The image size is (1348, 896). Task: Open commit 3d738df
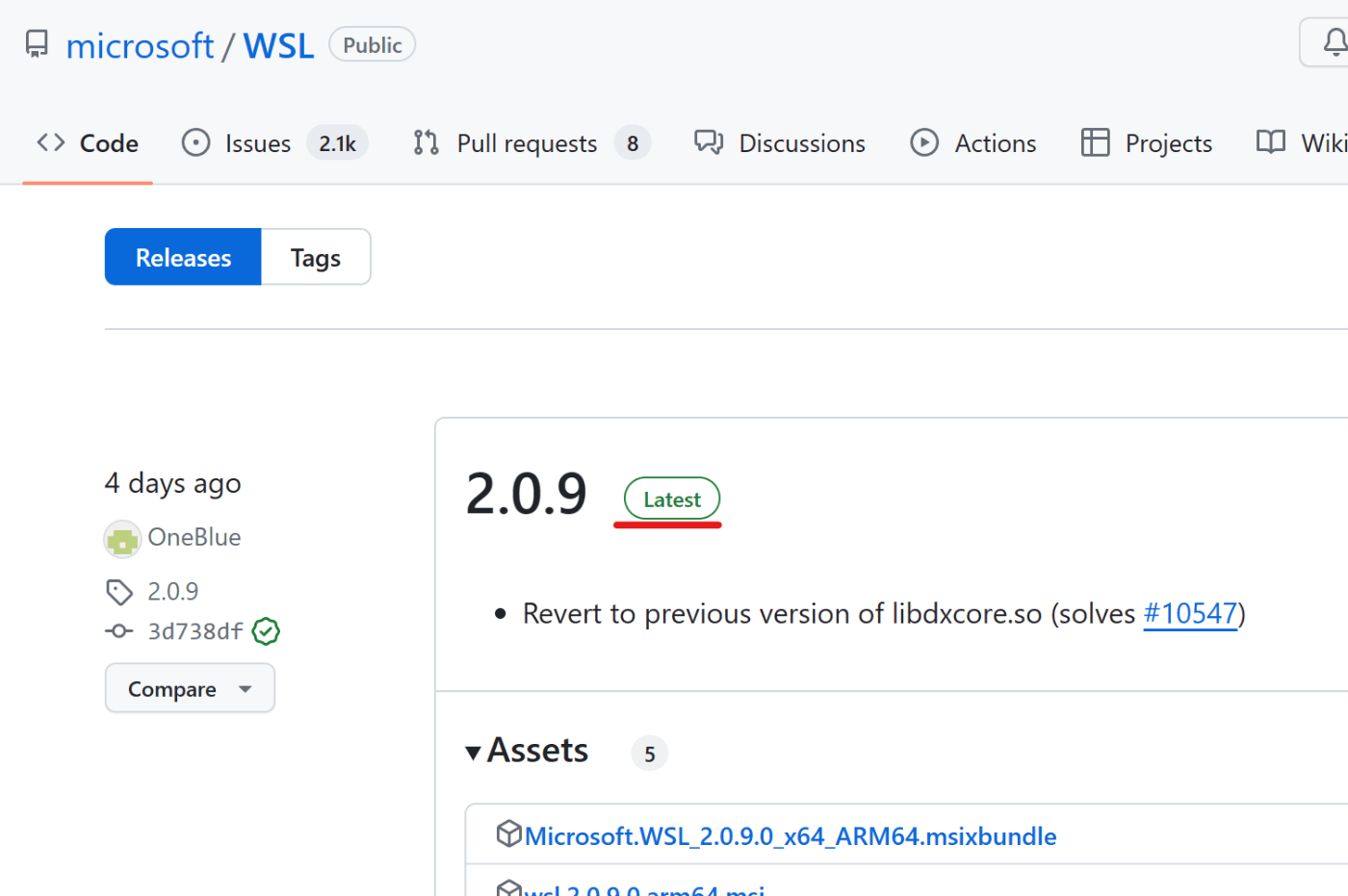pyautogui.click(x=195, y=631)
